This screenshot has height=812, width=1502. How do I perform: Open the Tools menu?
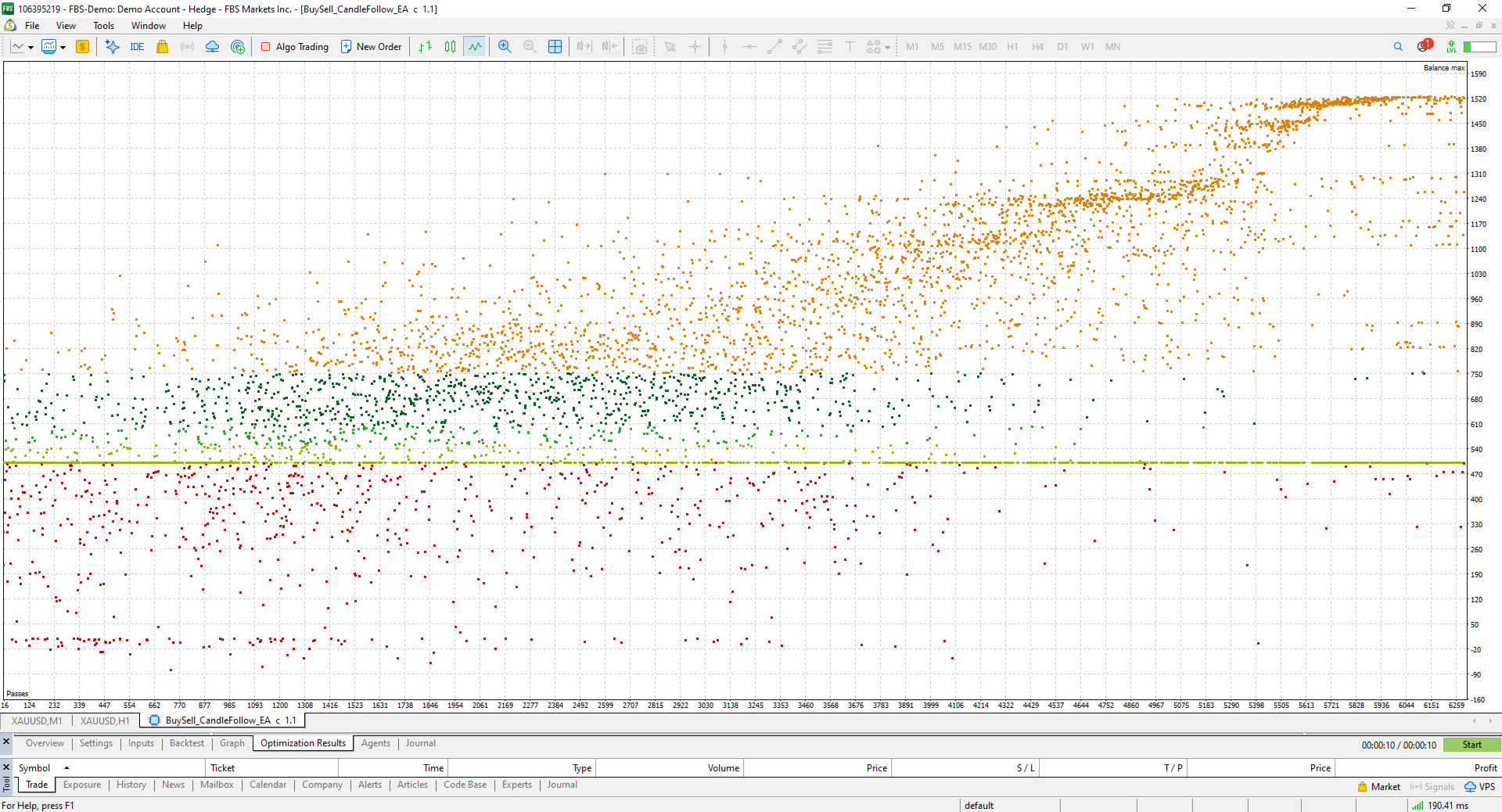104,26
